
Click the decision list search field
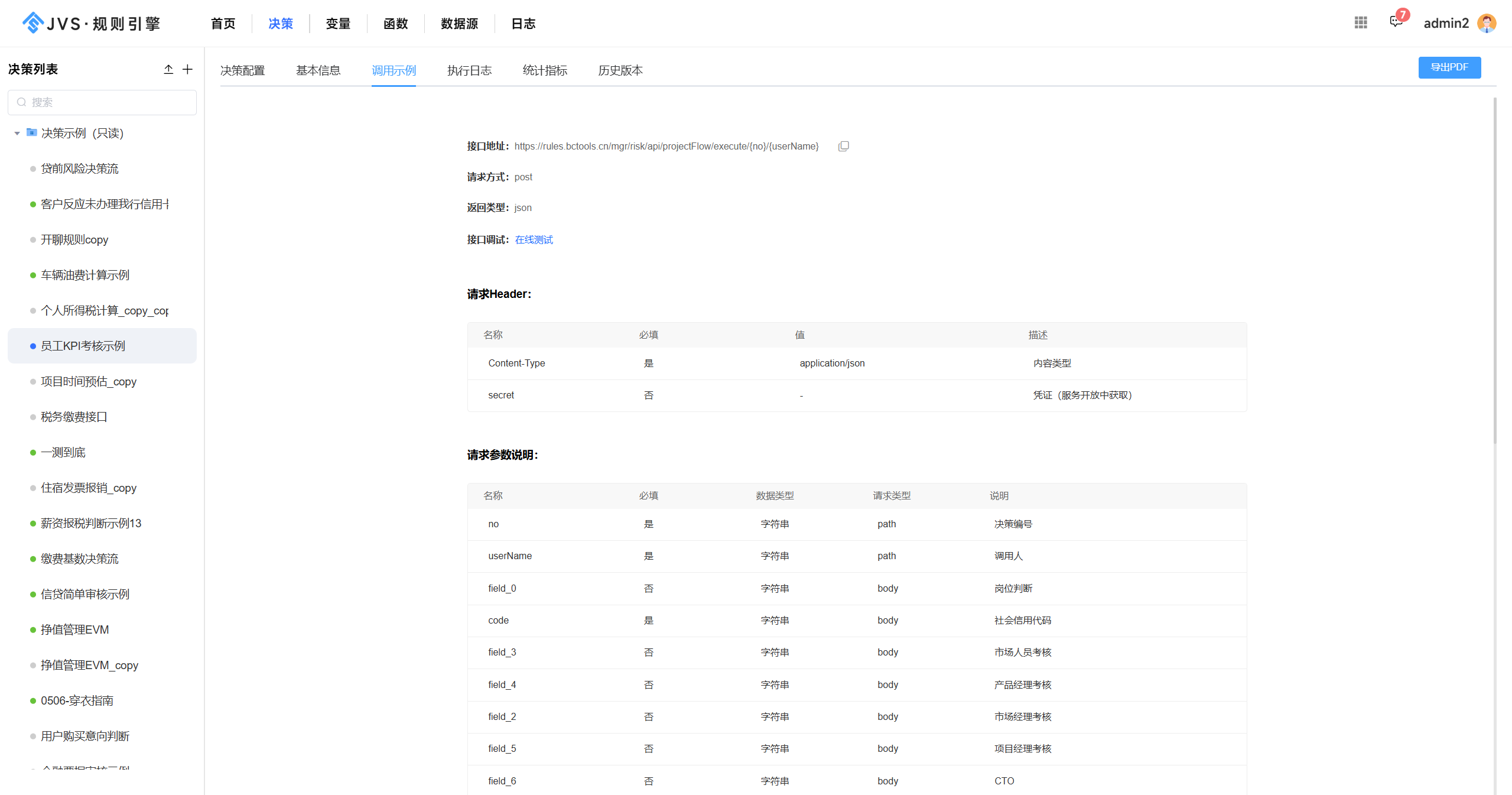point(102,102)
